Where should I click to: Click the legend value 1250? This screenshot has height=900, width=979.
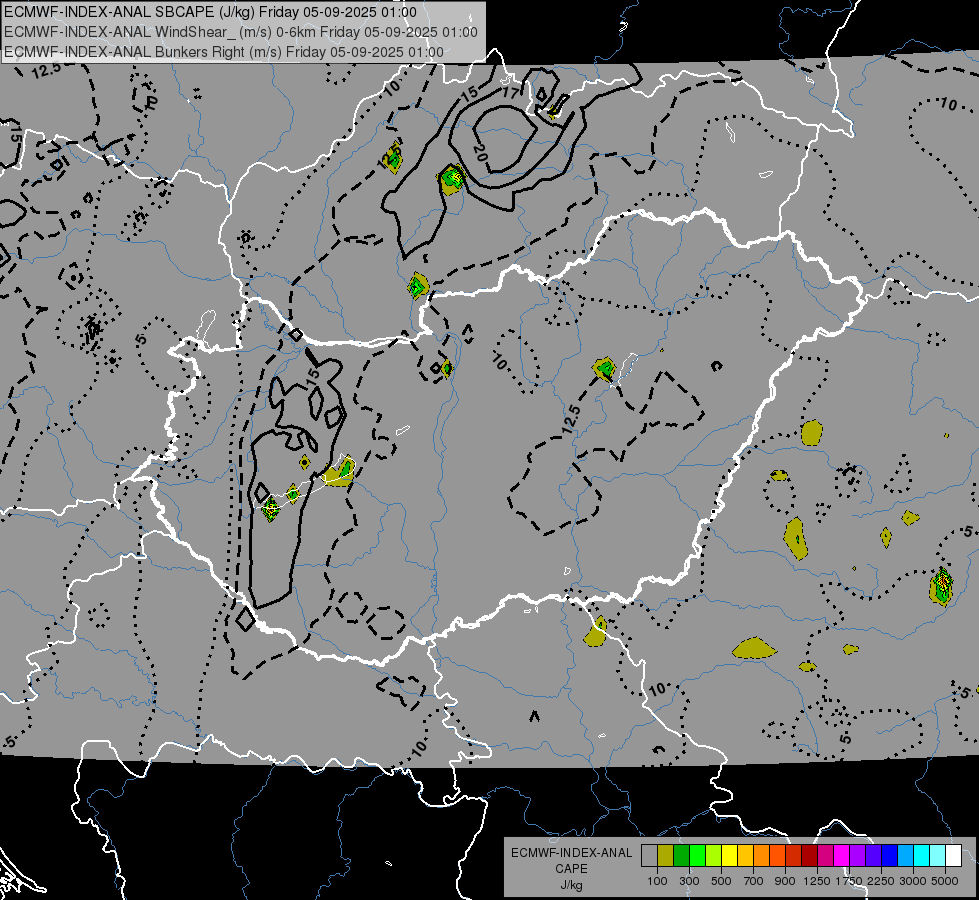pyautogui.click(x=817, y=881)
